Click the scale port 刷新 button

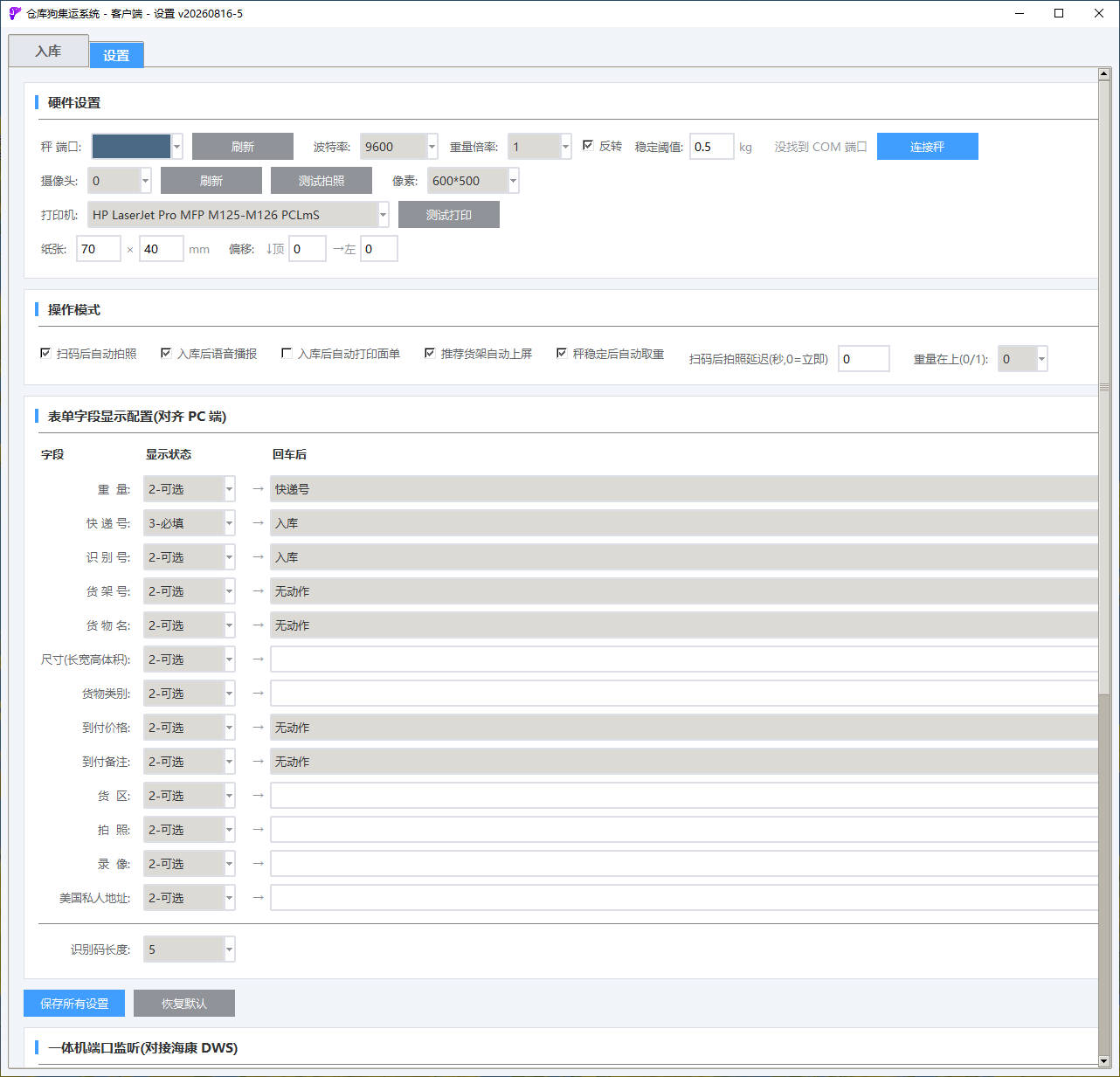(243, 147)
